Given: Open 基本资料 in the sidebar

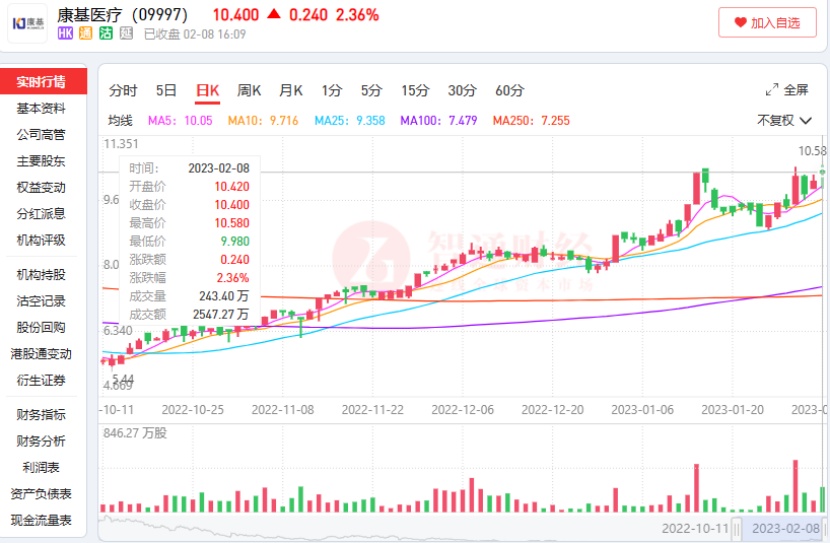Looking at the screenshot, I should coord(41,108).
